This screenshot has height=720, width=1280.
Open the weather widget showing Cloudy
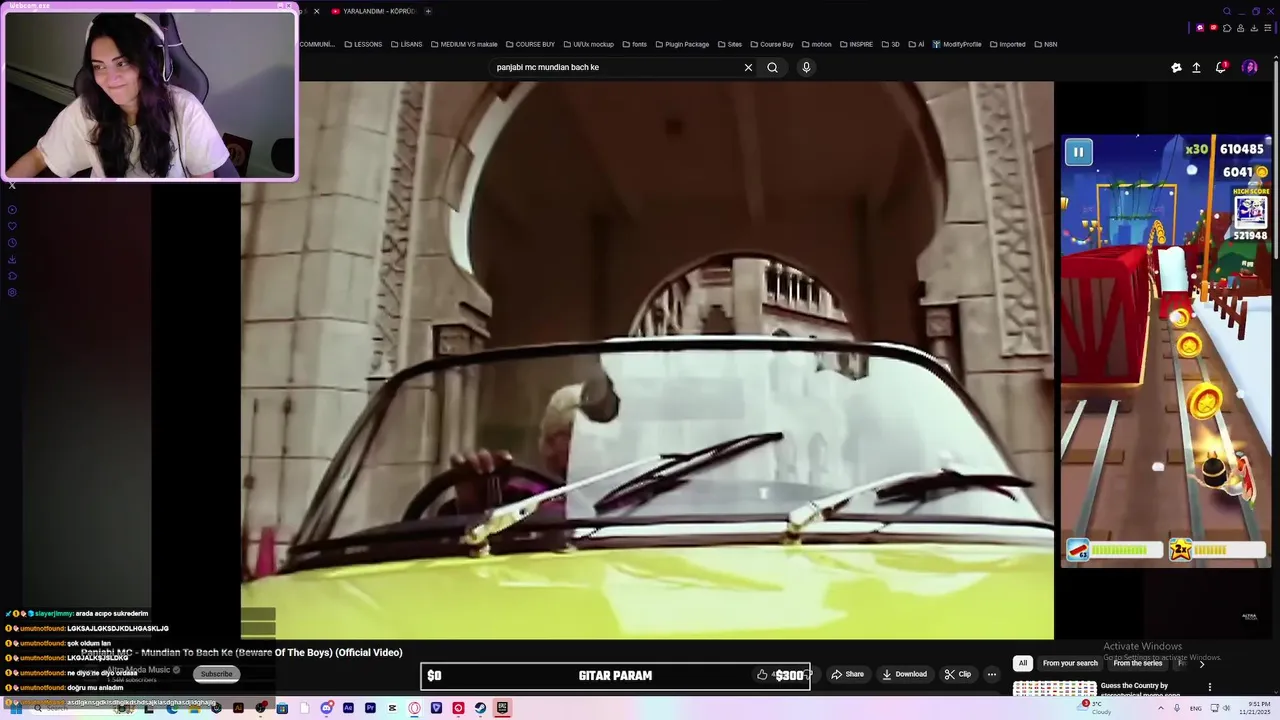click(1094, 708)
